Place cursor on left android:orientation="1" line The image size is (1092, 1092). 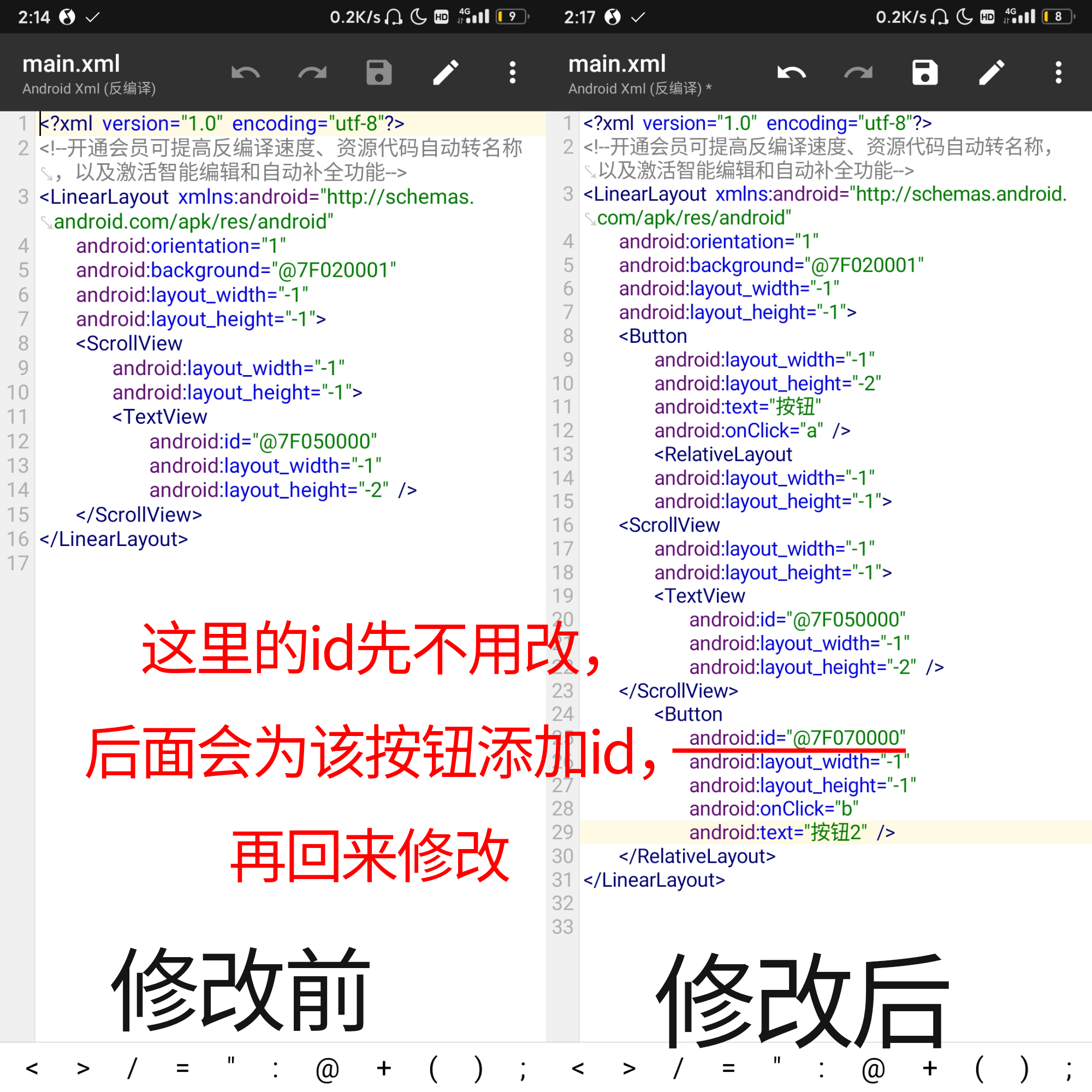181,246
